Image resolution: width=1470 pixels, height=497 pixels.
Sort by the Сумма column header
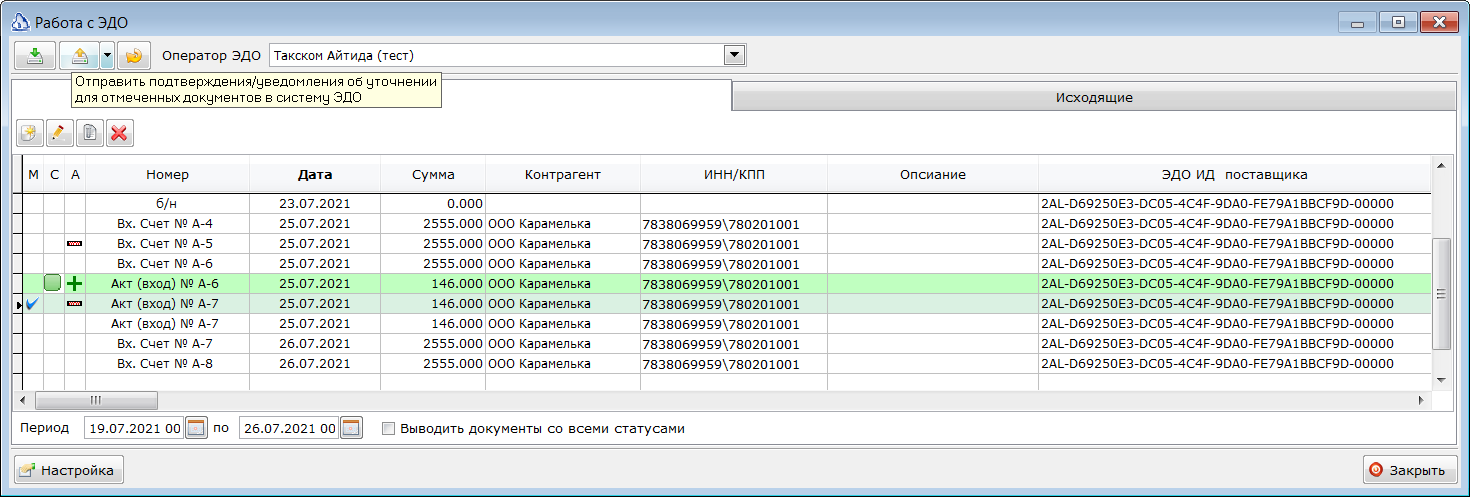433,174
